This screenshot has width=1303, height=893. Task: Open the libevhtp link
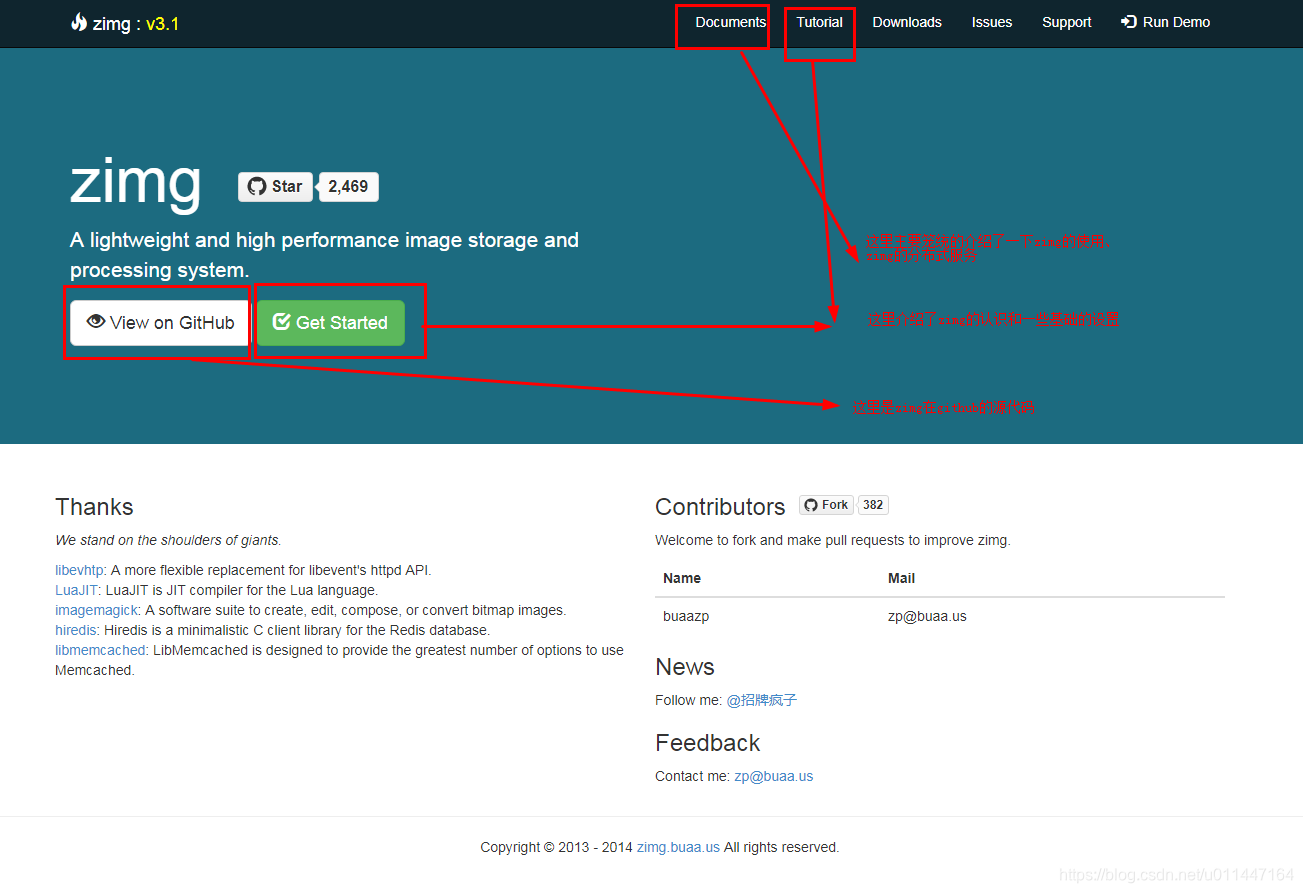[x=79, y=570]
